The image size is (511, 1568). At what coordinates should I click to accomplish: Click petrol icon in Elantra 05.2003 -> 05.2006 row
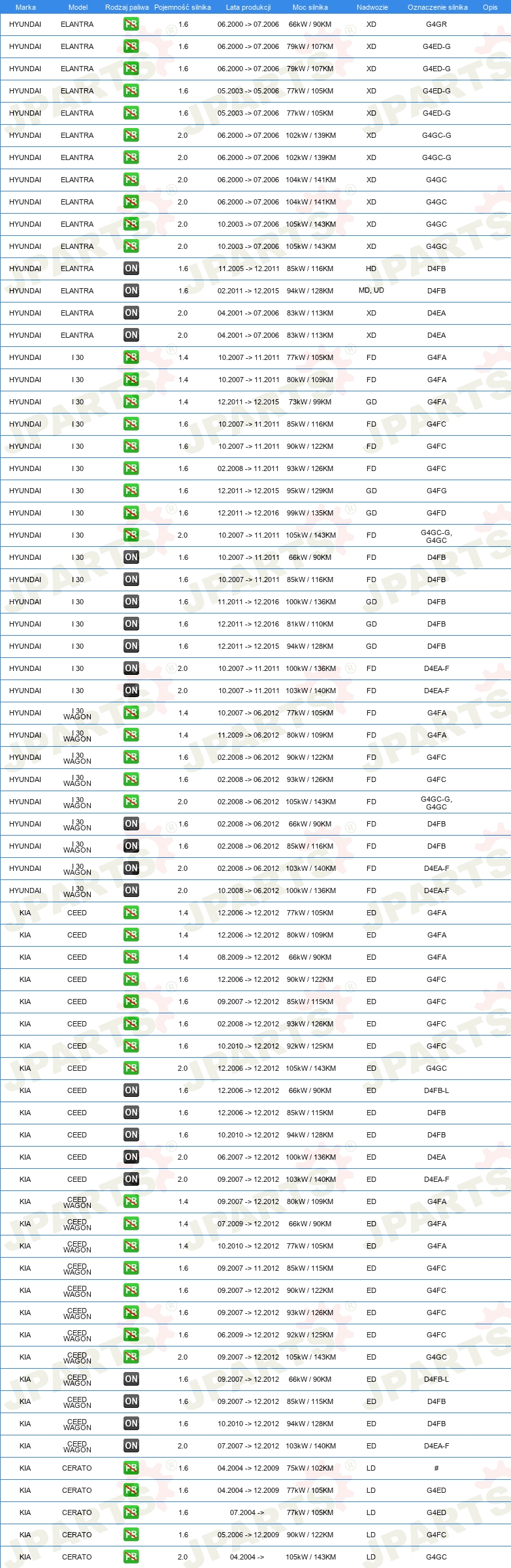(131, 91)
